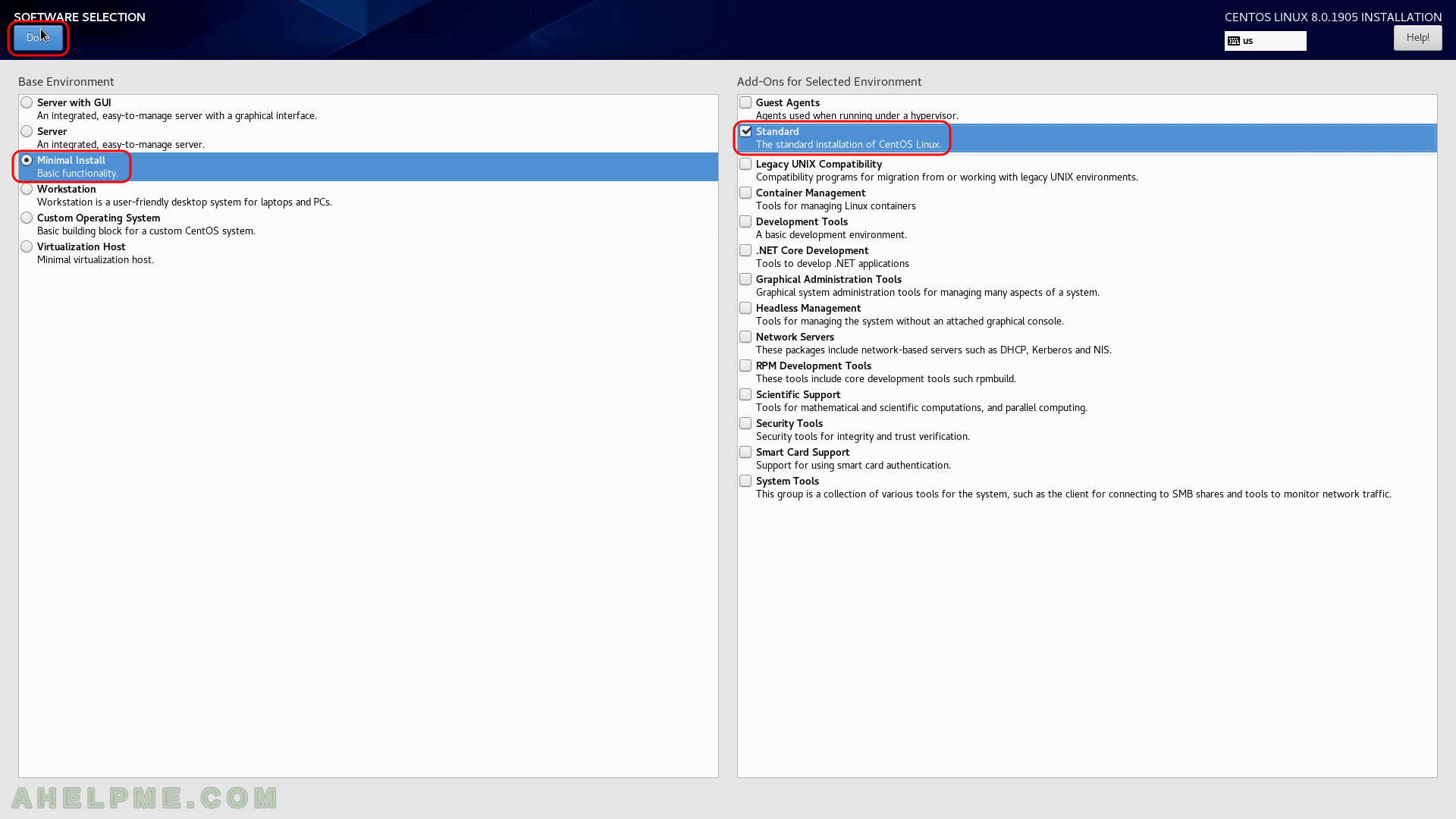
Task: Click 'An integrated, easy-to-manage server.' description
Action: 121,144
